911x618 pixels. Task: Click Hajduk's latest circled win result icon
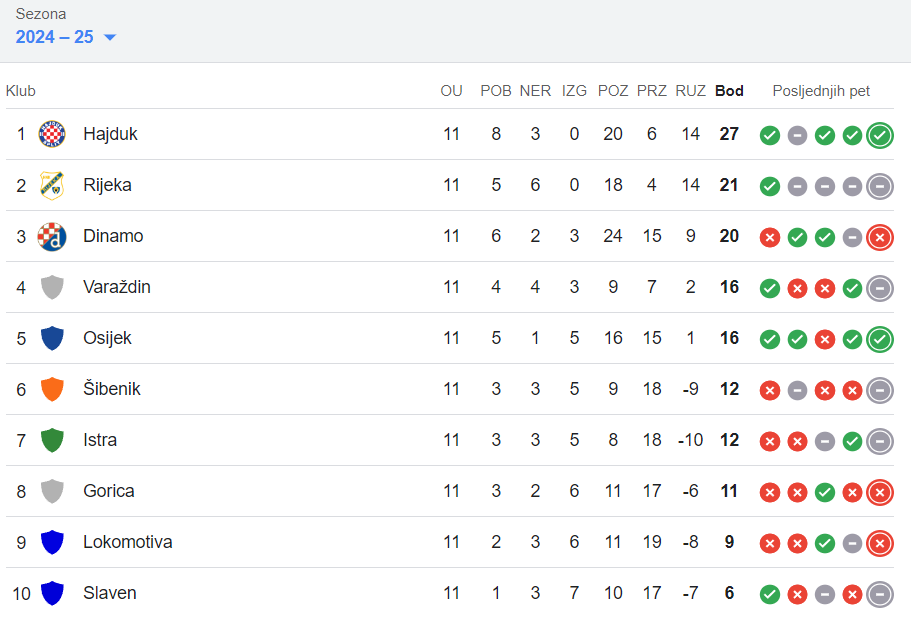point(880,135)
